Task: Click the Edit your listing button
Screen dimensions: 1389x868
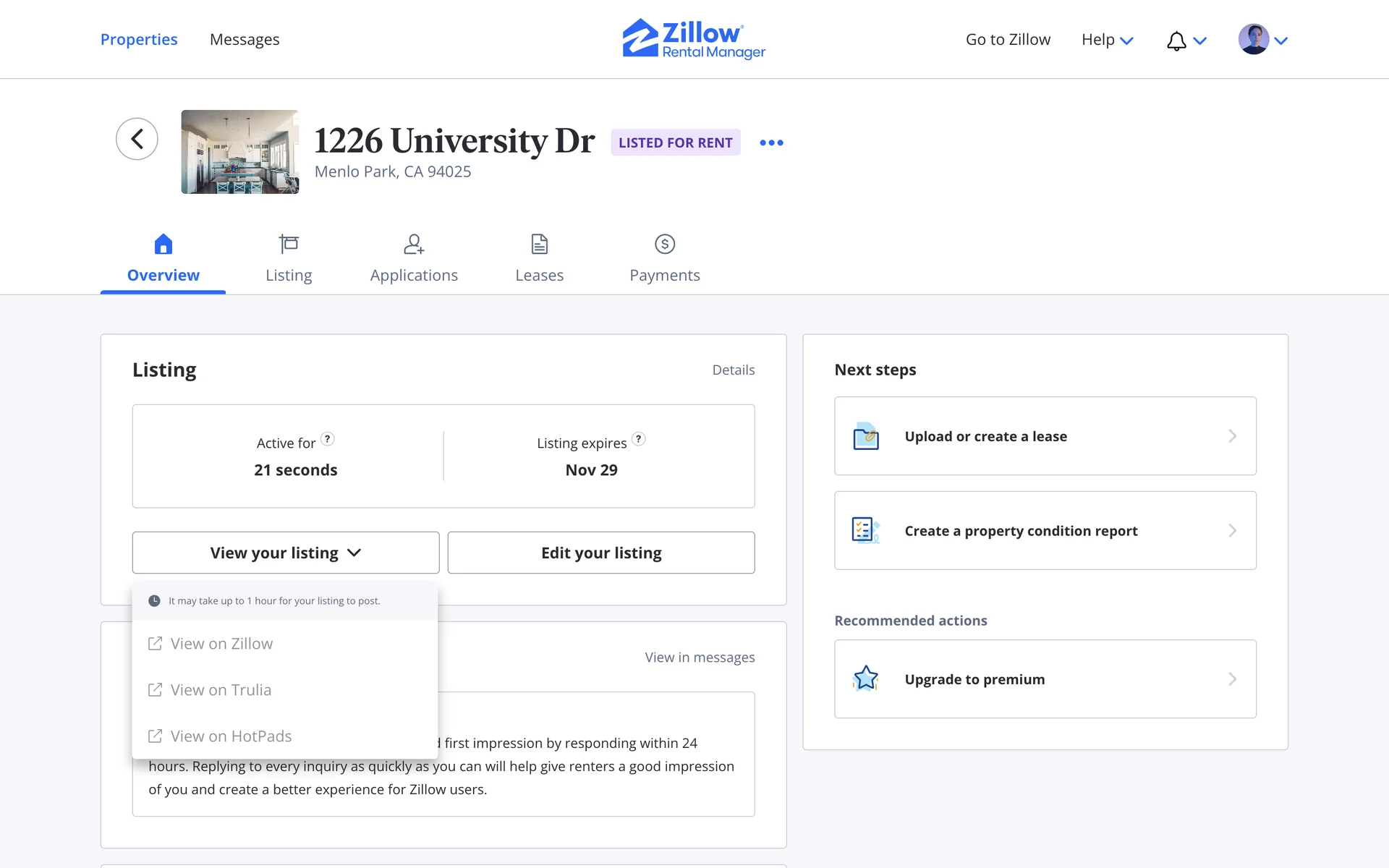Action: (x=600, y=553)
